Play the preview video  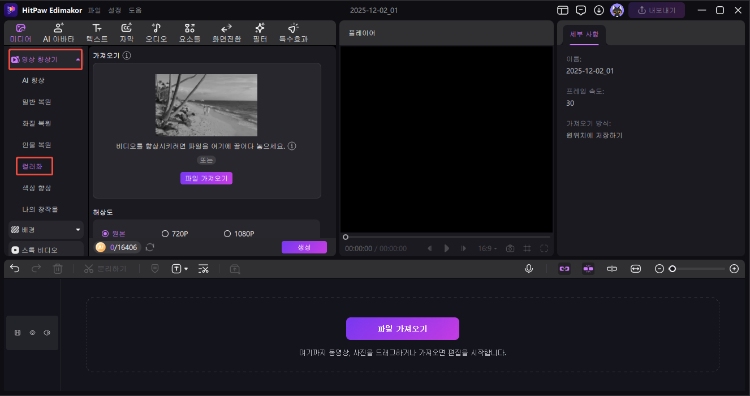(446, 248)
